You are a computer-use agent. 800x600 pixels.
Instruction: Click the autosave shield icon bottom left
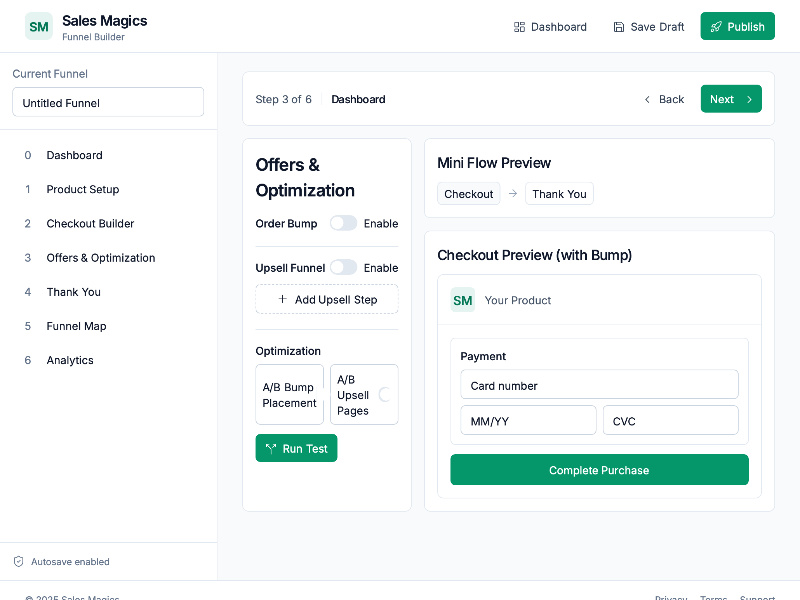(x=19, y=562)
